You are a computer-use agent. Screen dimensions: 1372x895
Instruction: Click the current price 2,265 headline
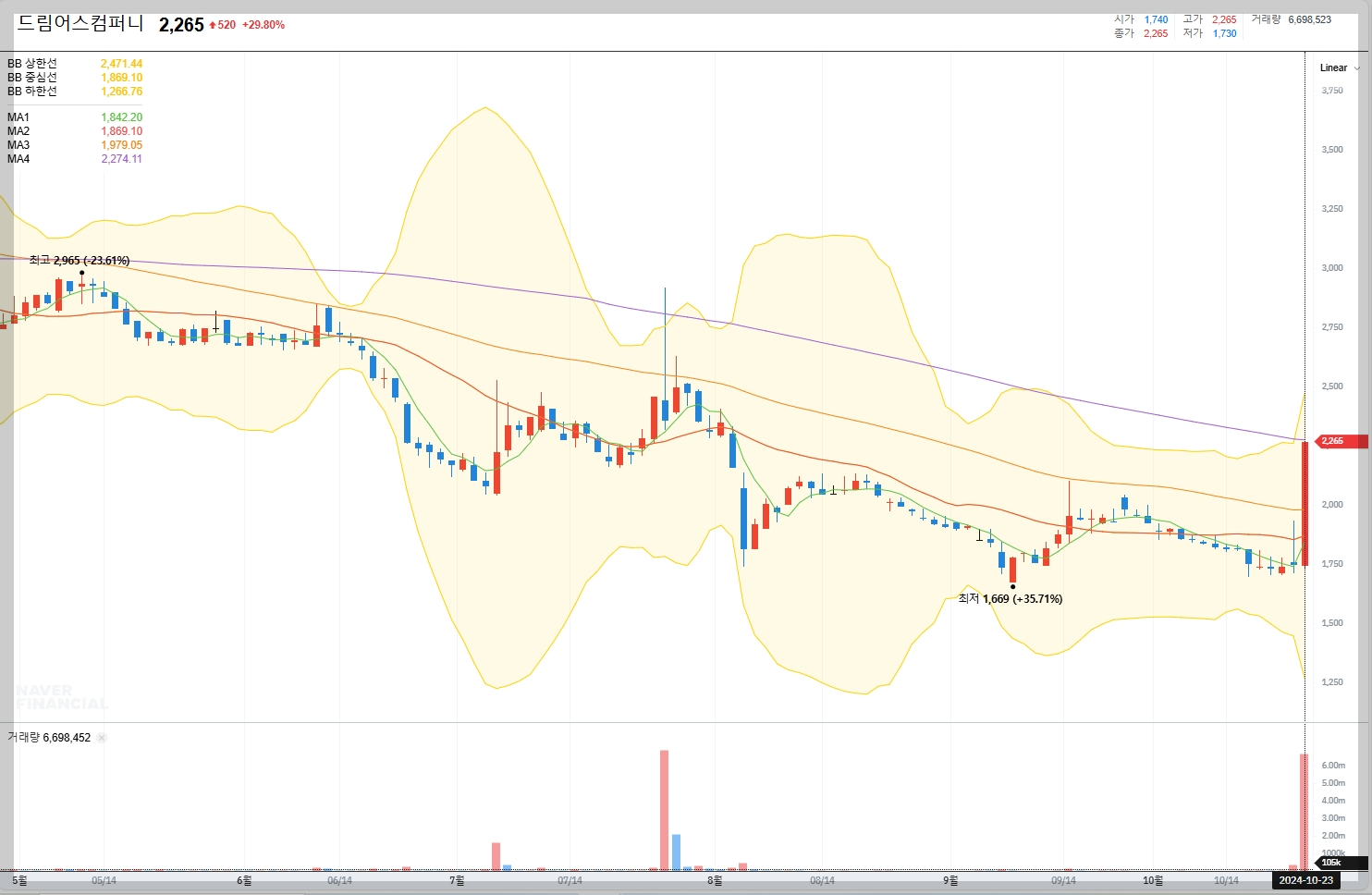click(181, 25)
